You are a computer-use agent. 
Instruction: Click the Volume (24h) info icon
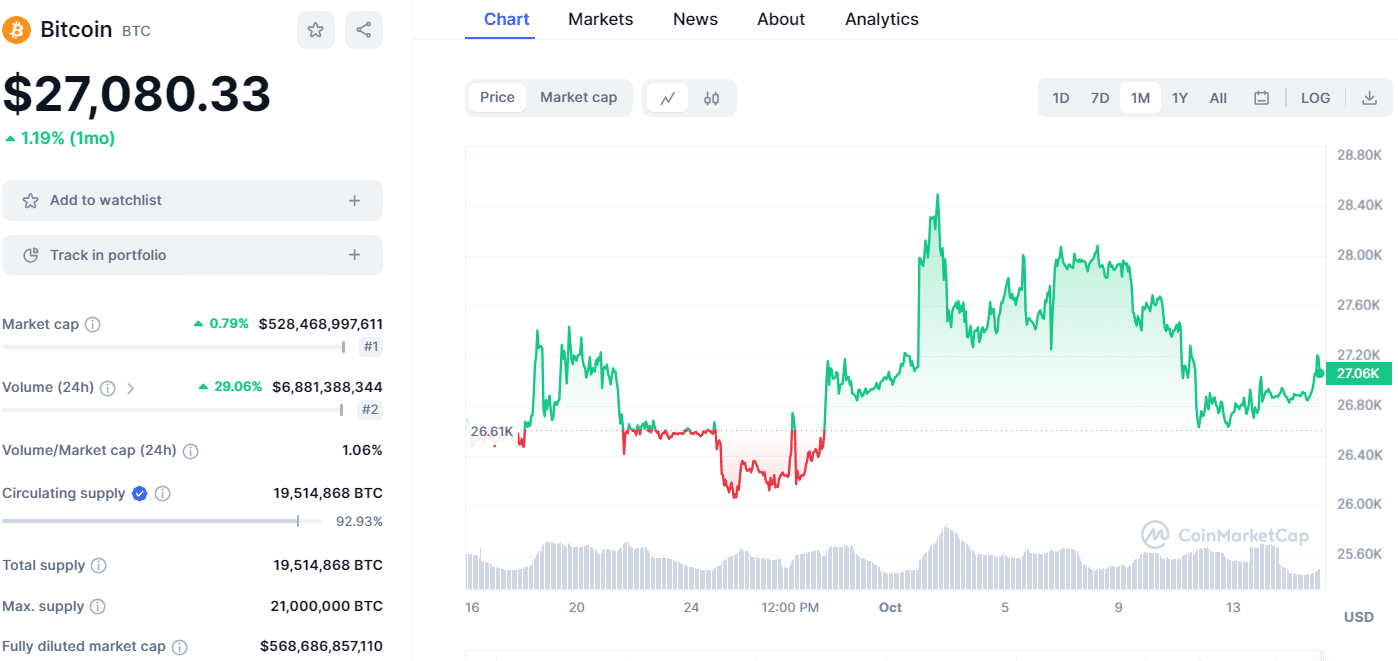[108, 387]
